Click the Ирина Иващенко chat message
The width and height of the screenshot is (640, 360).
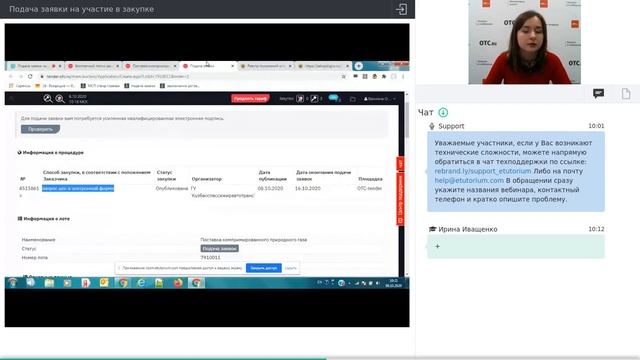[516, 247]
